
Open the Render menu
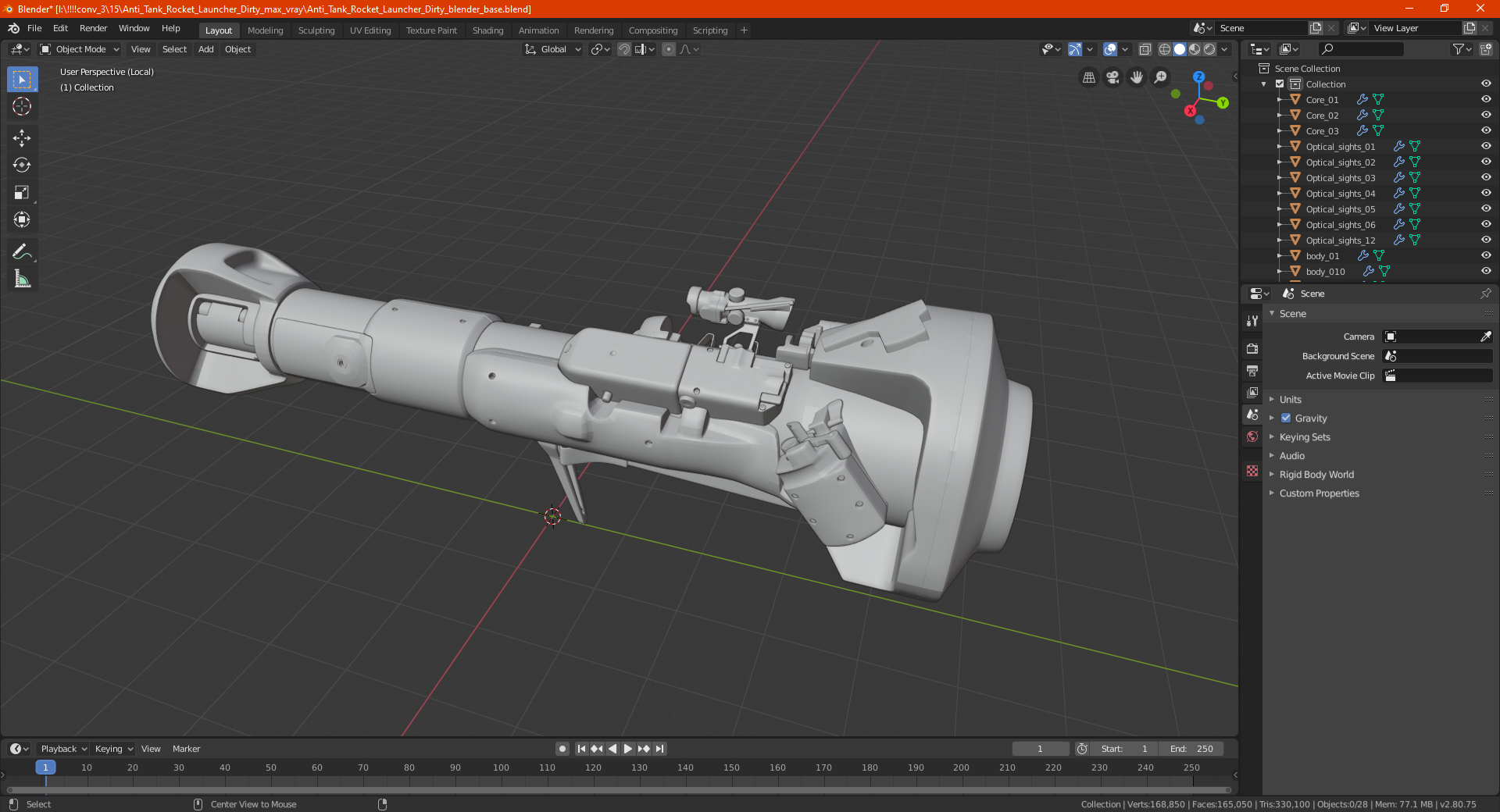(x=93, y=28)
